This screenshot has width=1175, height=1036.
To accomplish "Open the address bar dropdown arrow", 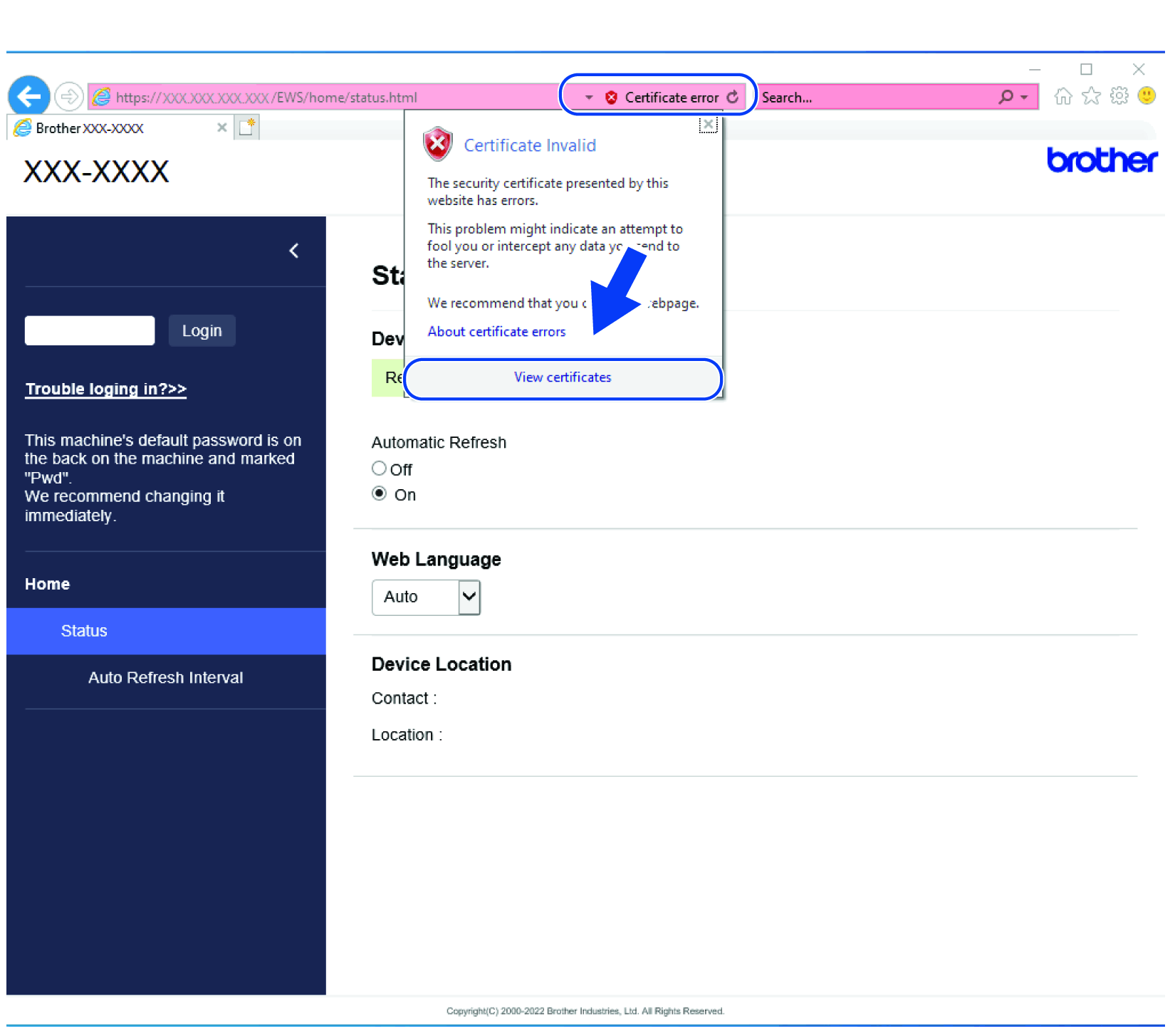I will pyautogui.click(x=589, y=98).
